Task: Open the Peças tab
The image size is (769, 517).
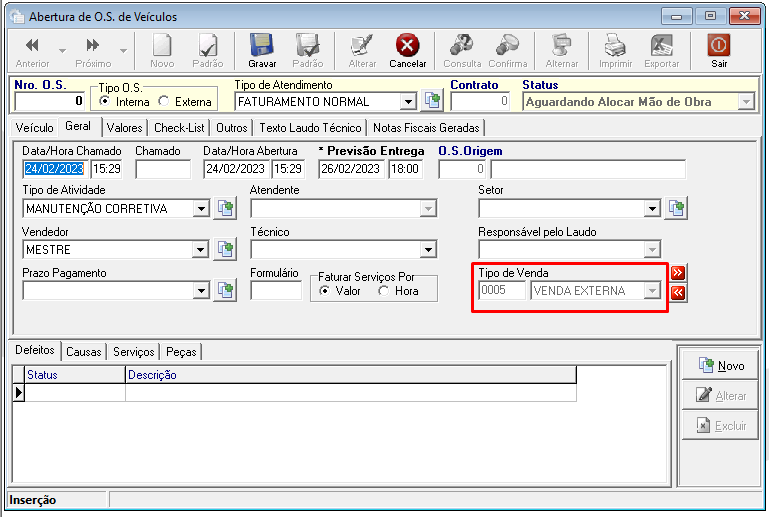Action: pyautogui.click(x=181, y=352)
